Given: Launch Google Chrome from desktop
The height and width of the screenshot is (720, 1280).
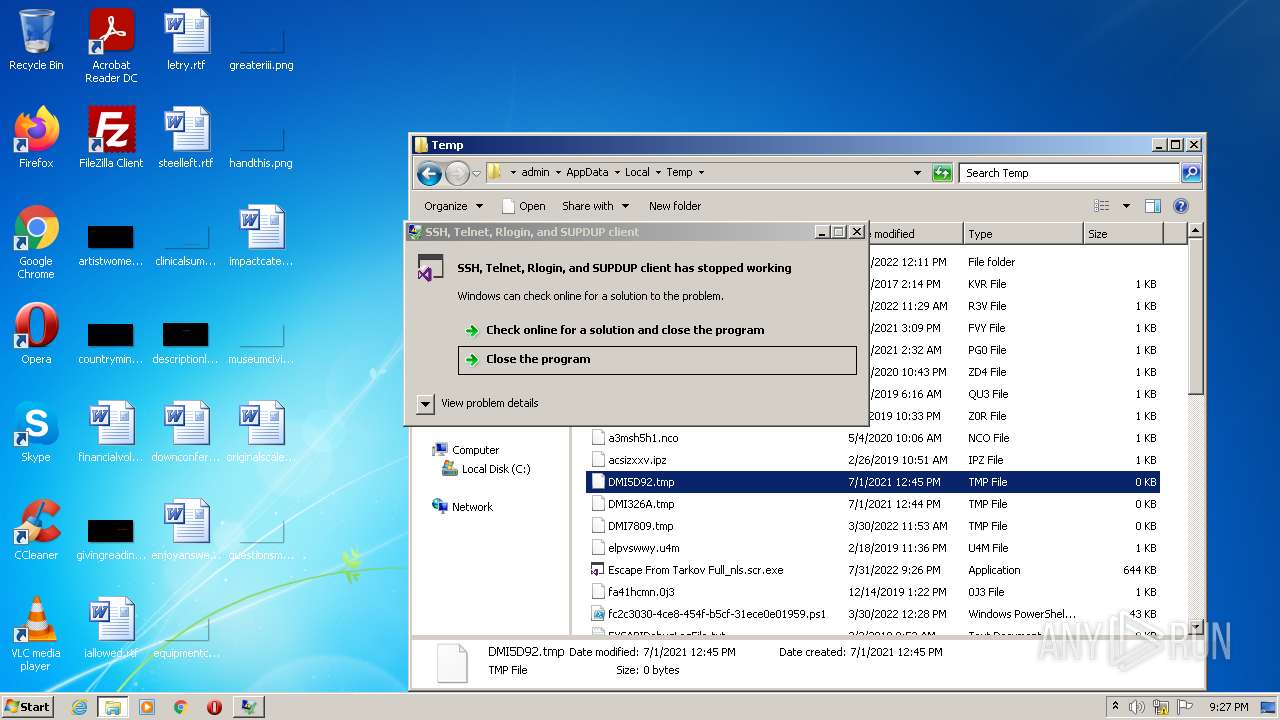Looking at the screenshot, I should pos(36,242).
